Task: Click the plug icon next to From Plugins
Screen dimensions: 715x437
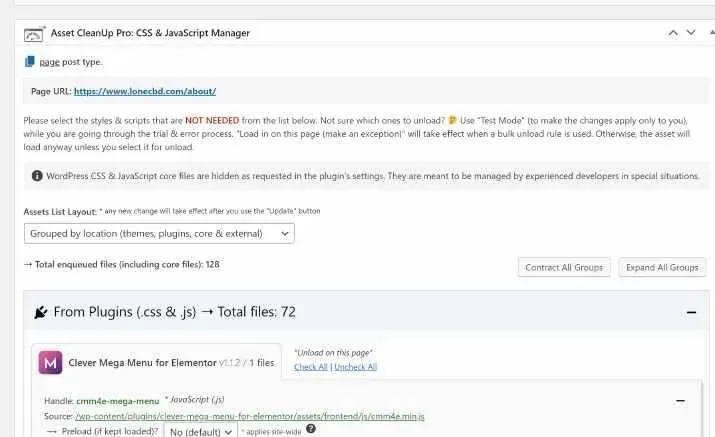Action: (41, 312)
